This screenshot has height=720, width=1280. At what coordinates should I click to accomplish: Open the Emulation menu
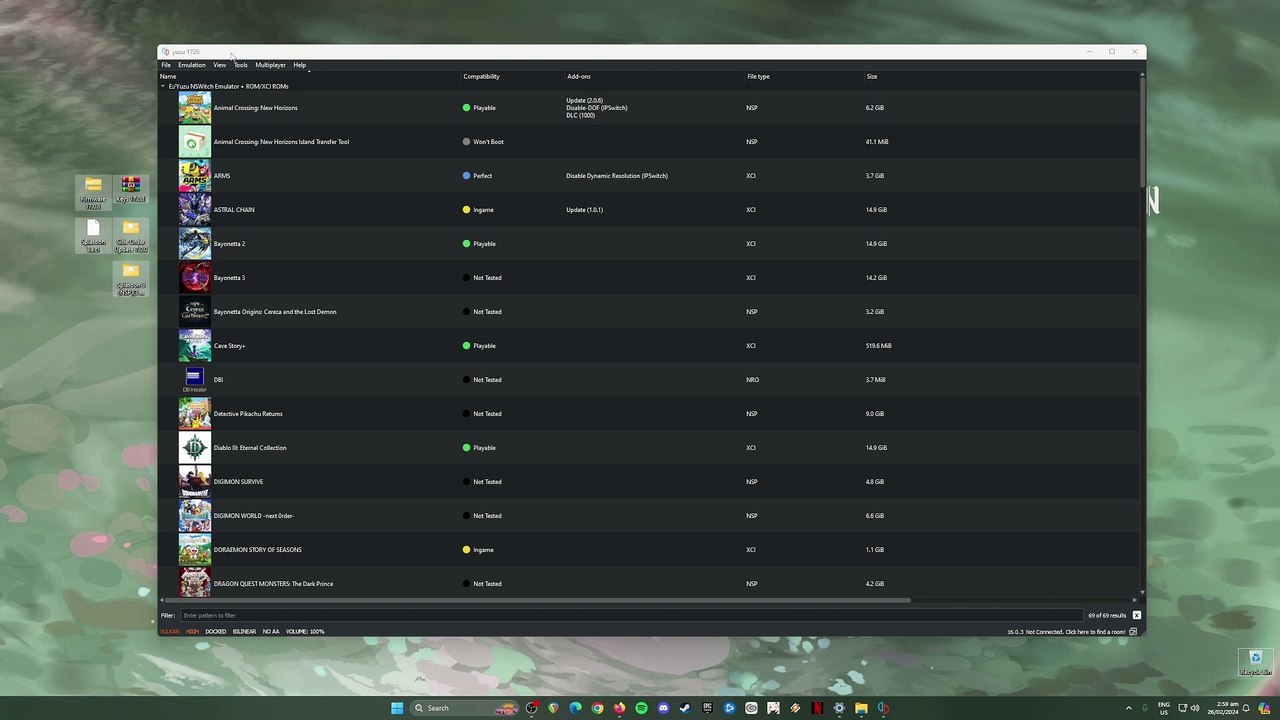[192, 65]
